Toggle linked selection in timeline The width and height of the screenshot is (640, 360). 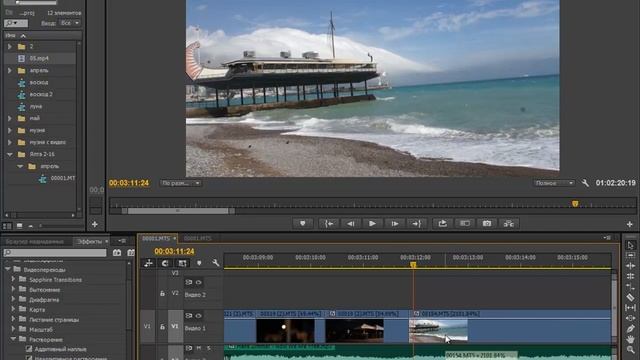point(182,263)
